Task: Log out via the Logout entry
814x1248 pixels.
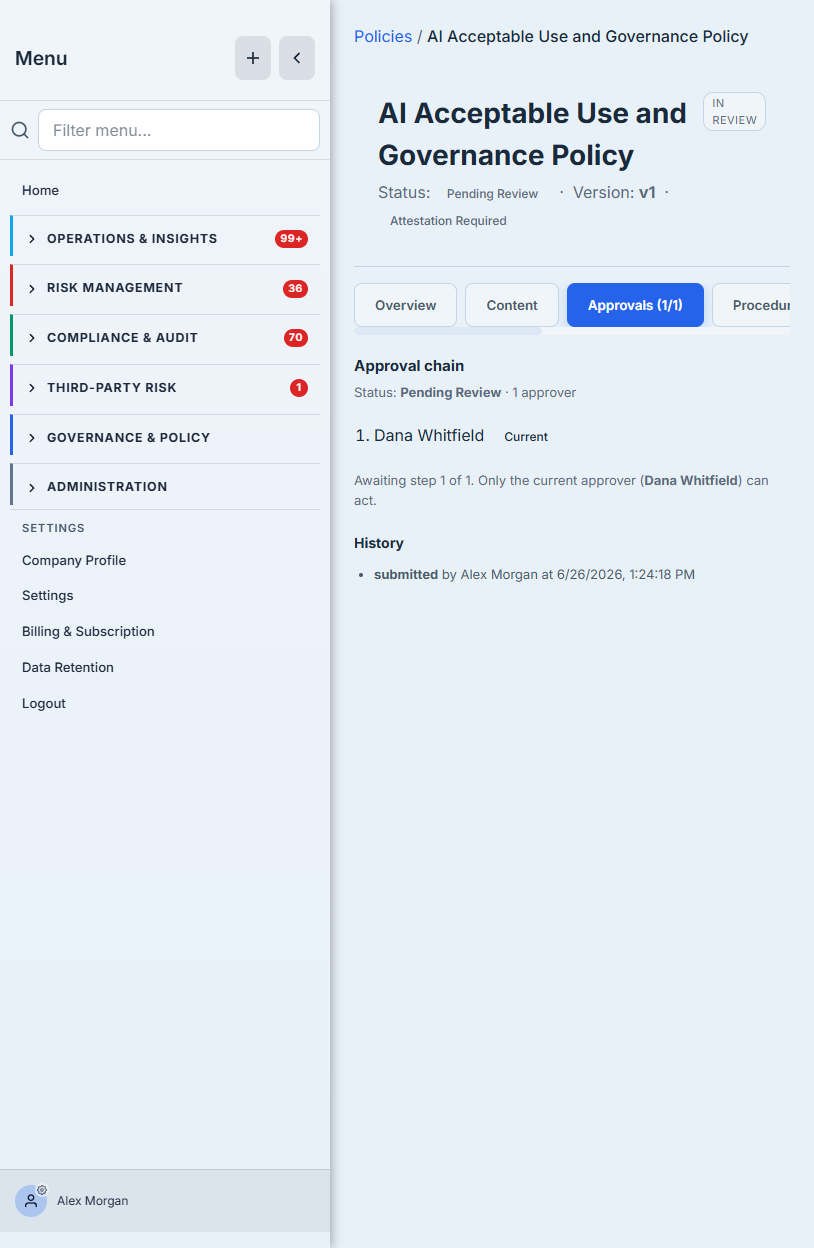Action: (44, 703)
